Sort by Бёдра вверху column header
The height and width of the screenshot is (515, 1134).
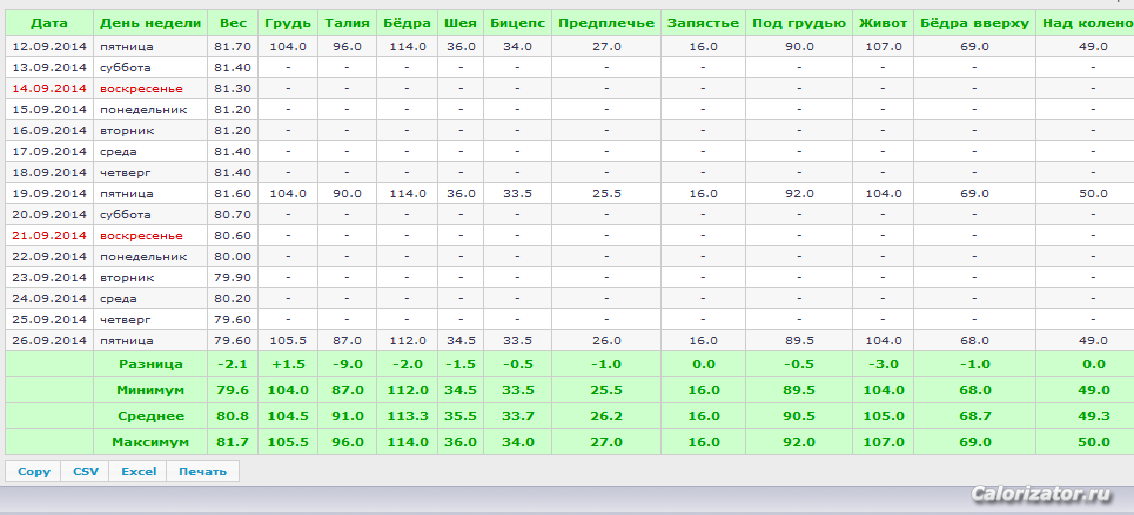[x=974, y=23]
